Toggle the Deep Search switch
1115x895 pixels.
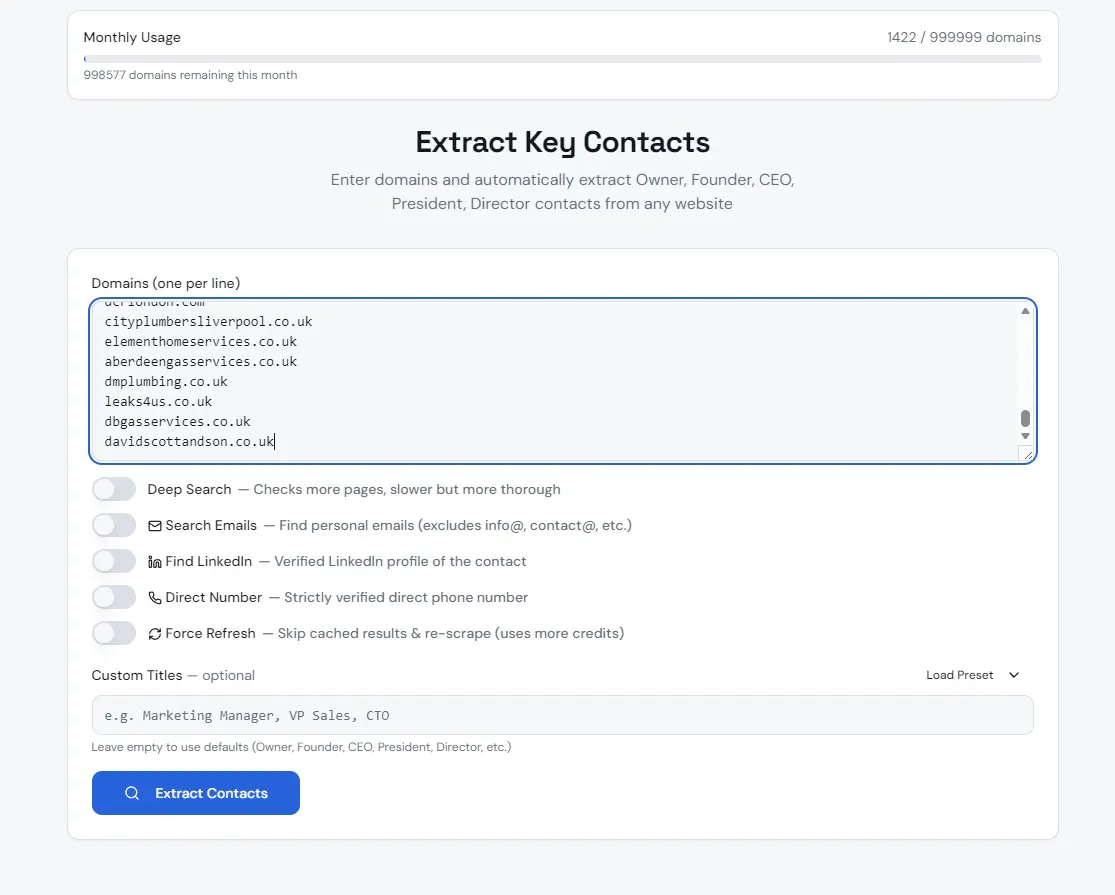tap(114, 489)
